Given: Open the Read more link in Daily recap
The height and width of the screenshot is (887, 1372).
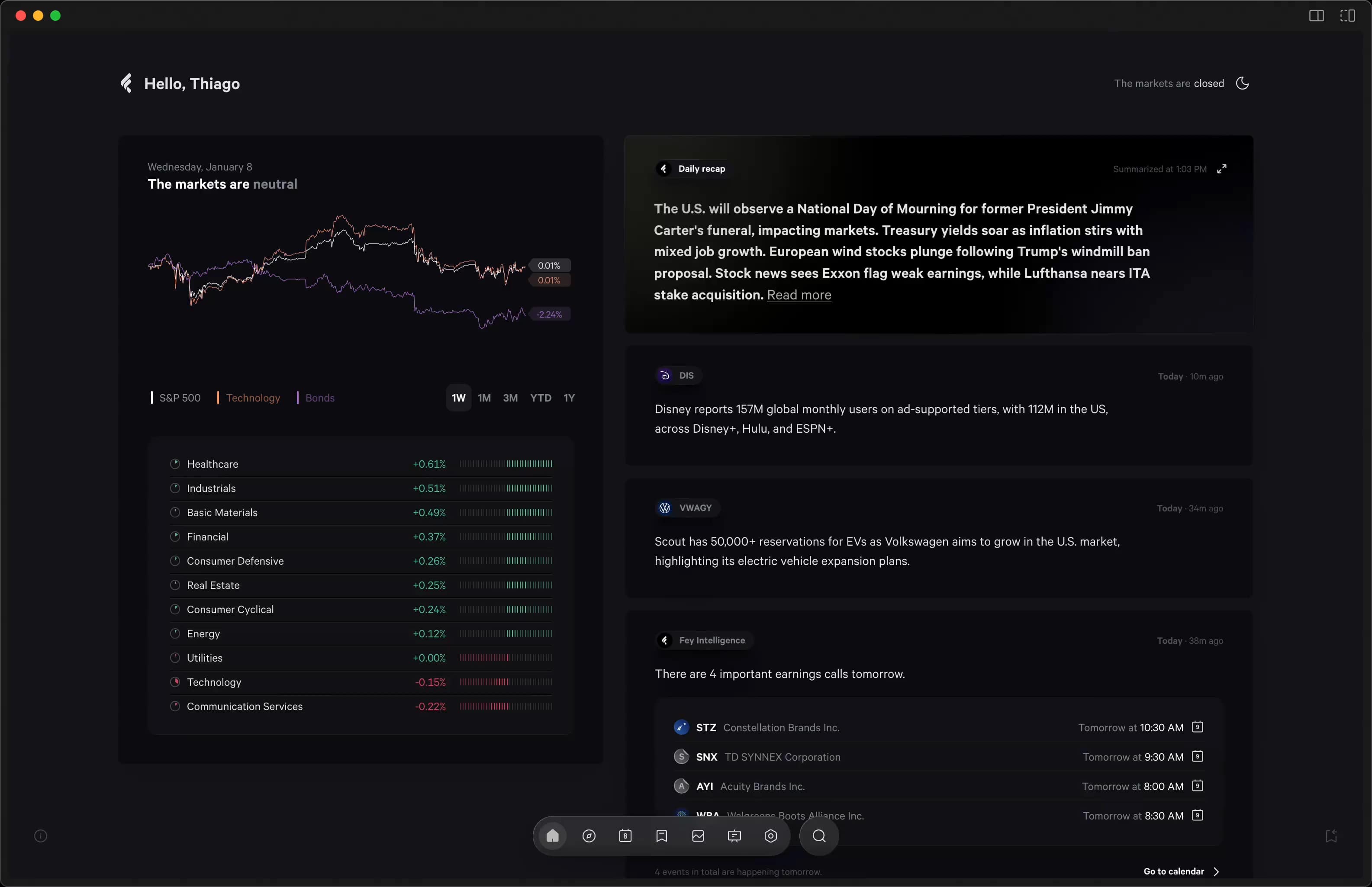Looking at the screenshot, I should pos(799,295).
